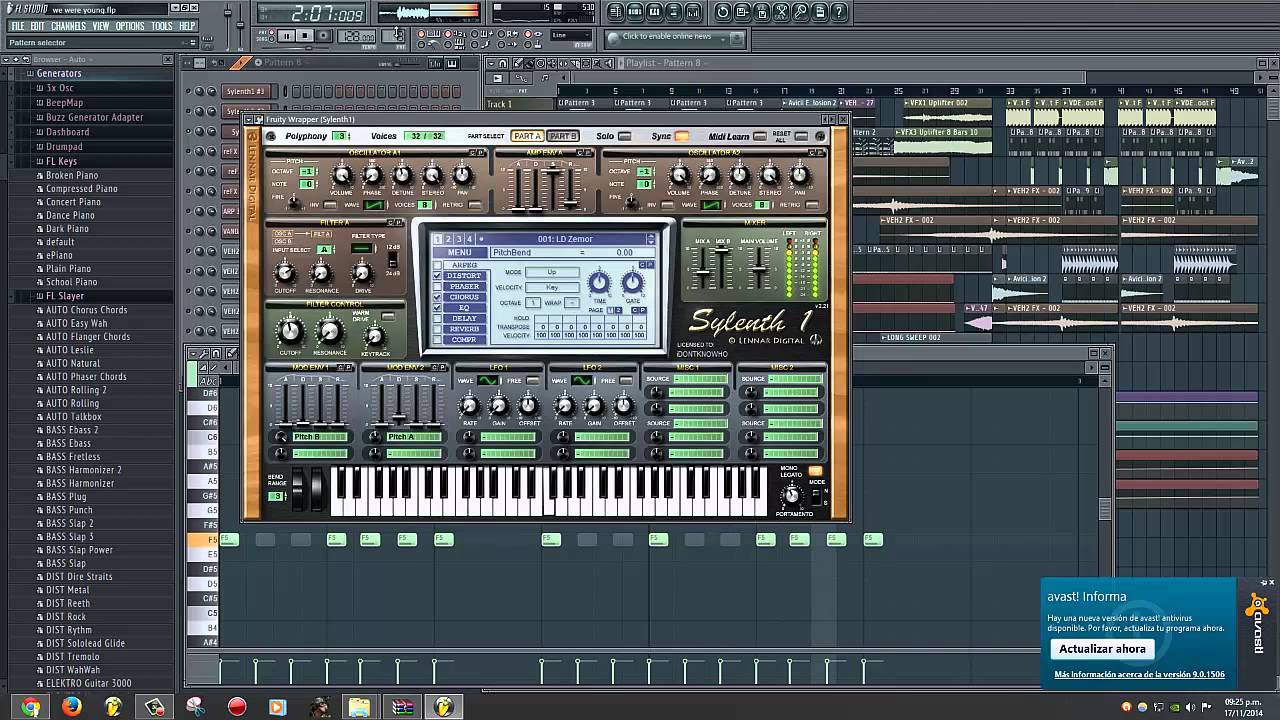
Task: Expand the Generators folder in browser
Action: click(x=59, y=74)
